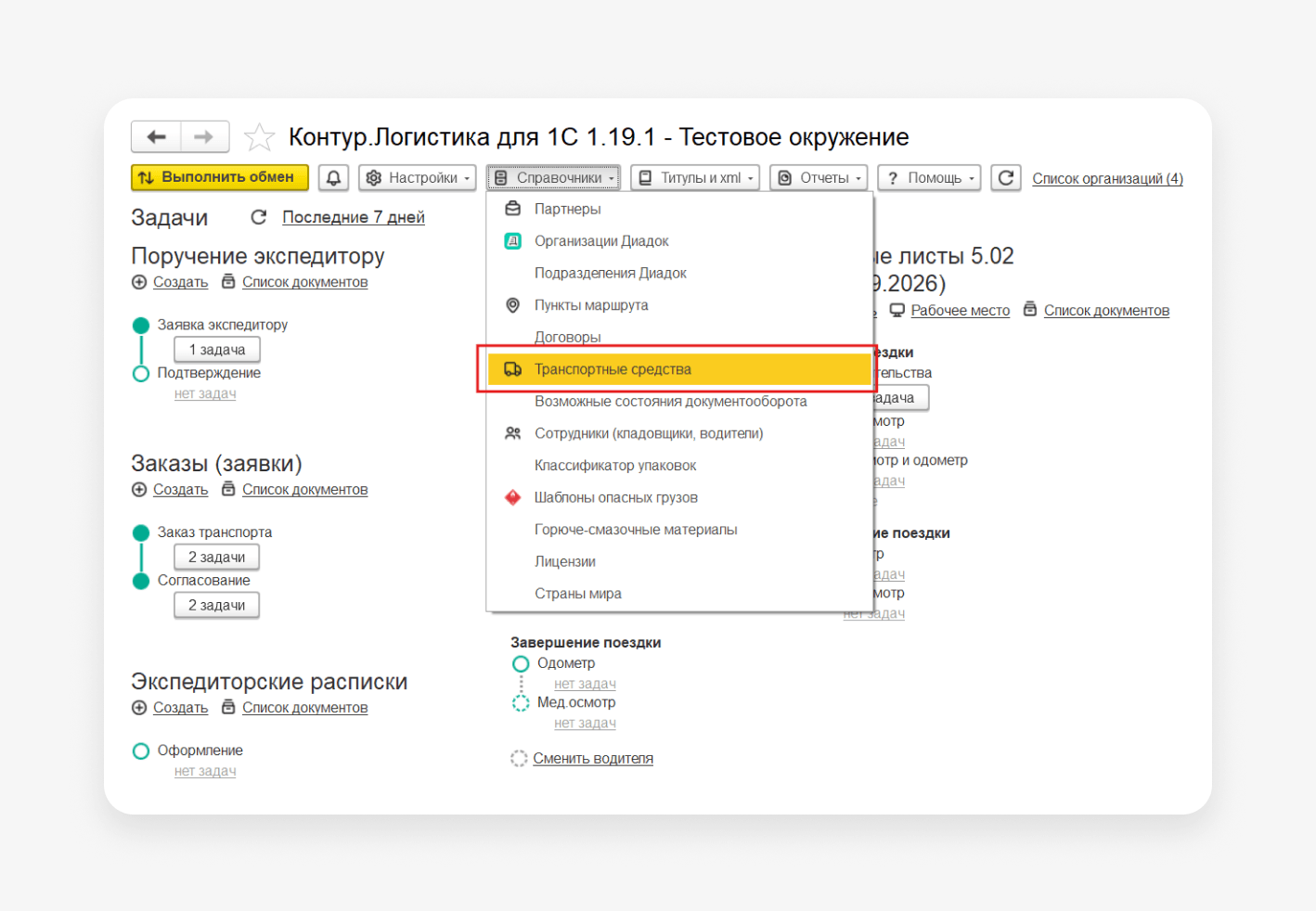The image size is (1316, 911).
Task: Click the Завершение поездки heading
Action: [x=586, y=643]
